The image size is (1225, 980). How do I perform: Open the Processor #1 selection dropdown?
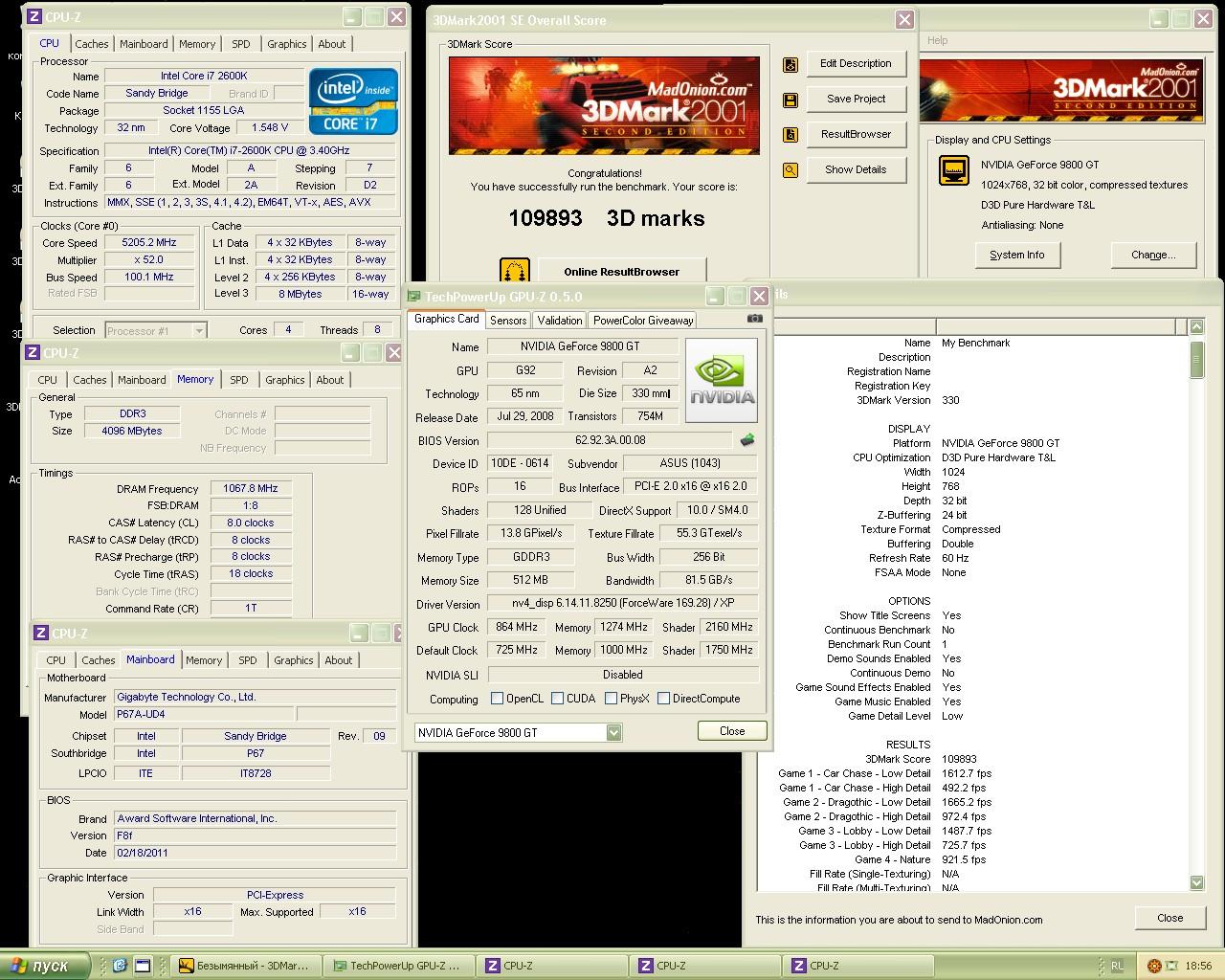click(199, 330)
